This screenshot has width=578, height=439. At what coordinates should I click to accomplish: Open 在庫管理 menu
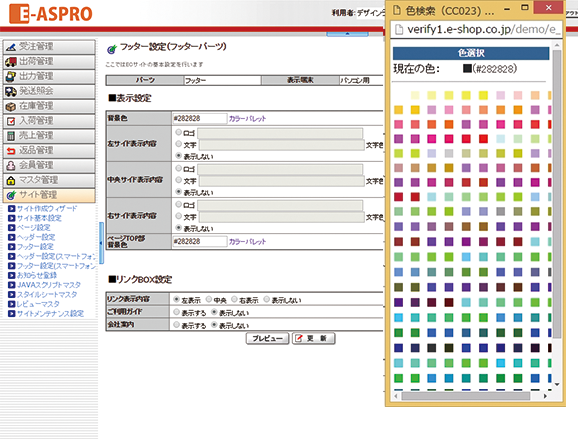pos(49,106)
